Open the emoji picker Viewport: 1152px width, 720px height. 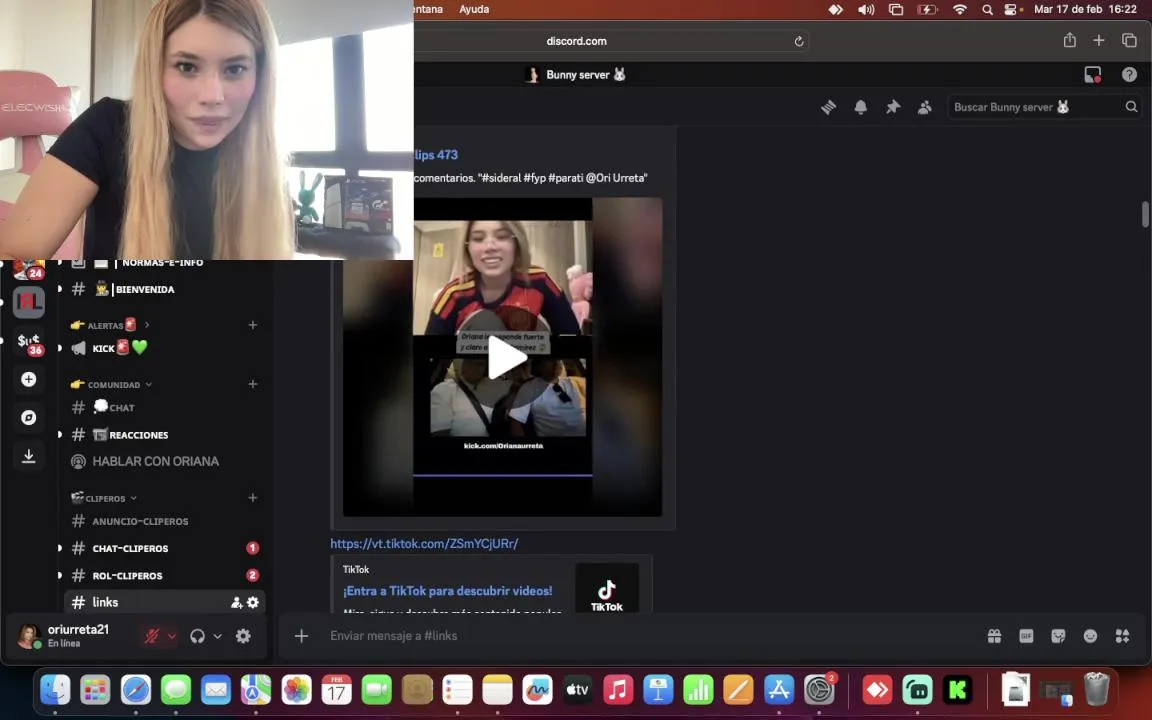tap(1090, 636)
